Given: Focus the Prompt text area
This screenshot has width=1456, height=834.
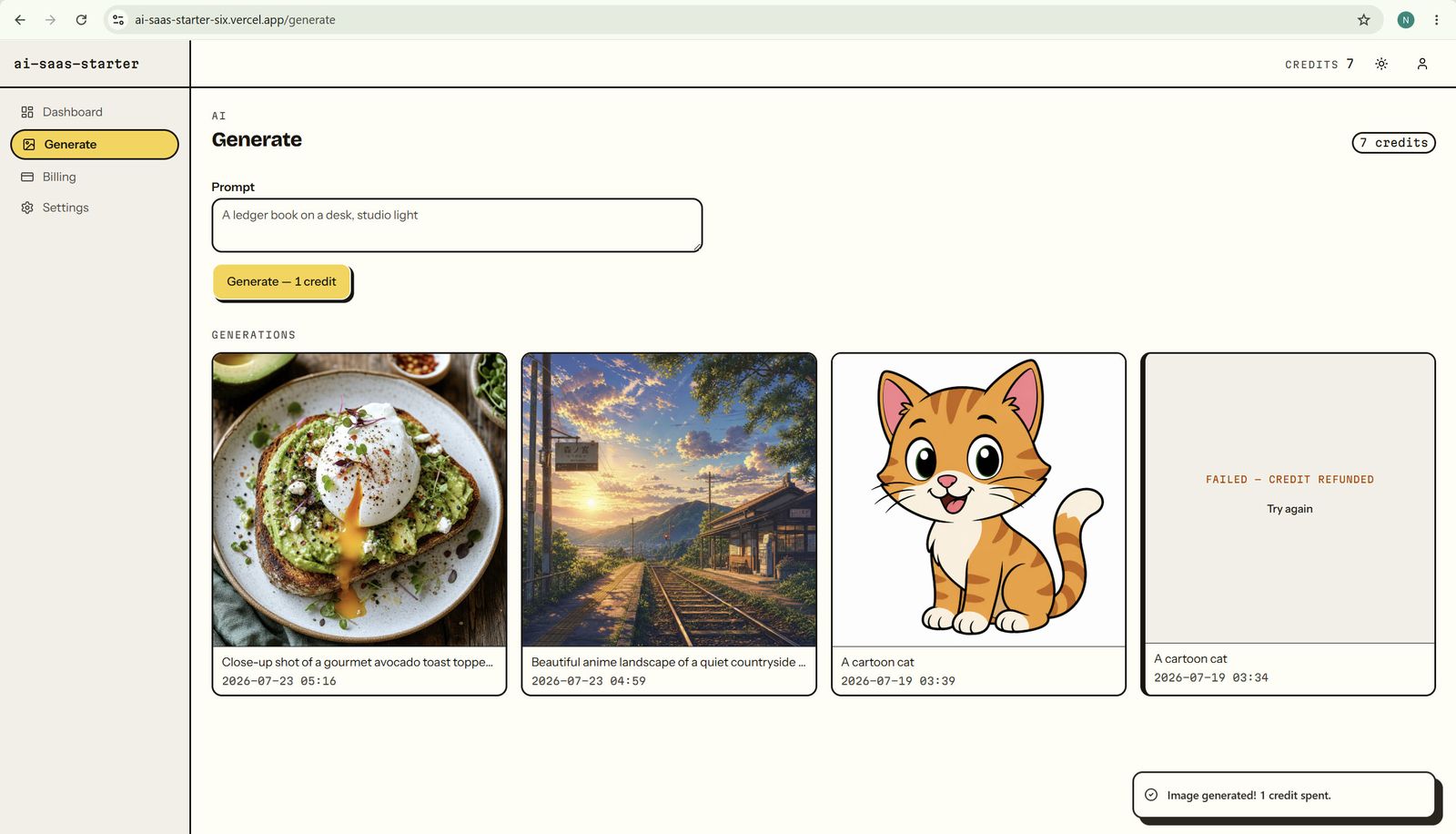Looking at the screenshot, I should point(457,225).
